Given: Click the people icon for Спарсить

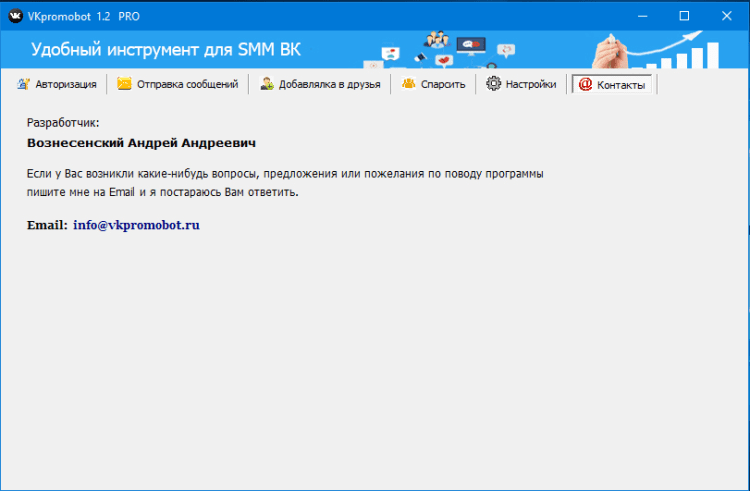Looking at the screenshot, I should pos(408,84).
